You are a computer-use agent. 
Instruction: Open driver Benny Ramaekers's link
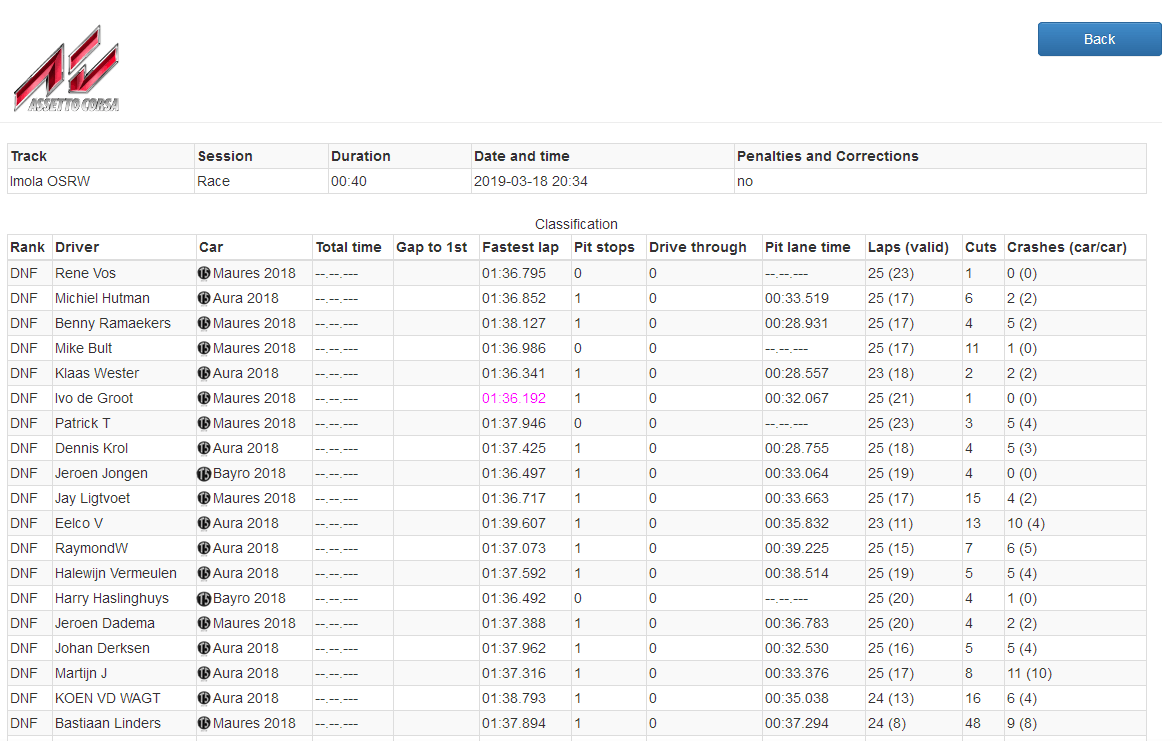click(x=113, y=323)
